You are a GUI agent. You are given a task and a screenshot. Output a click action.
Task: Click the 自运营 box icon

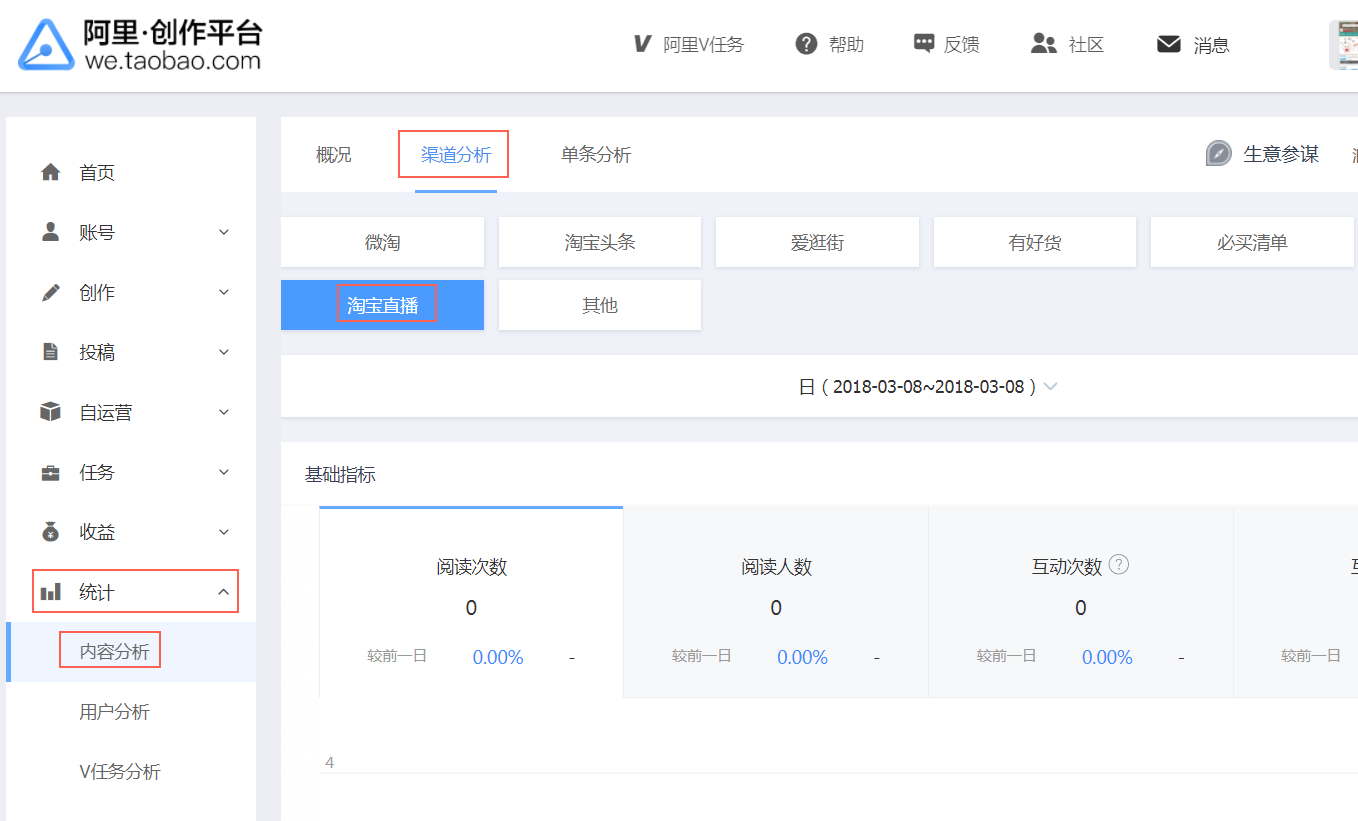(x=50, y=412)
